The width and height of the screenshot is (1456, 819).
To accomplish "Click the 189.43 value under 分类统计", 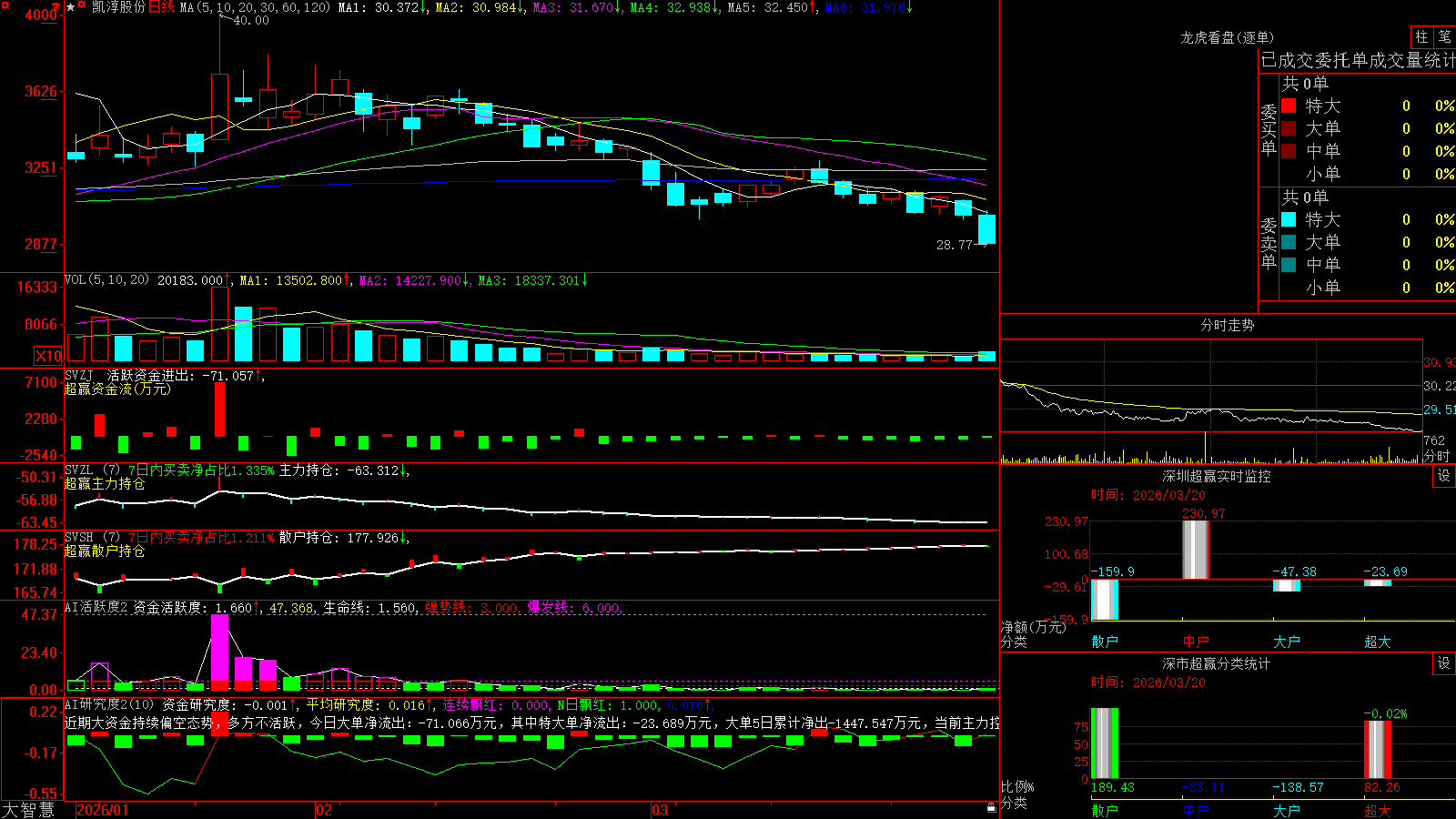I will click(1113, 787).
